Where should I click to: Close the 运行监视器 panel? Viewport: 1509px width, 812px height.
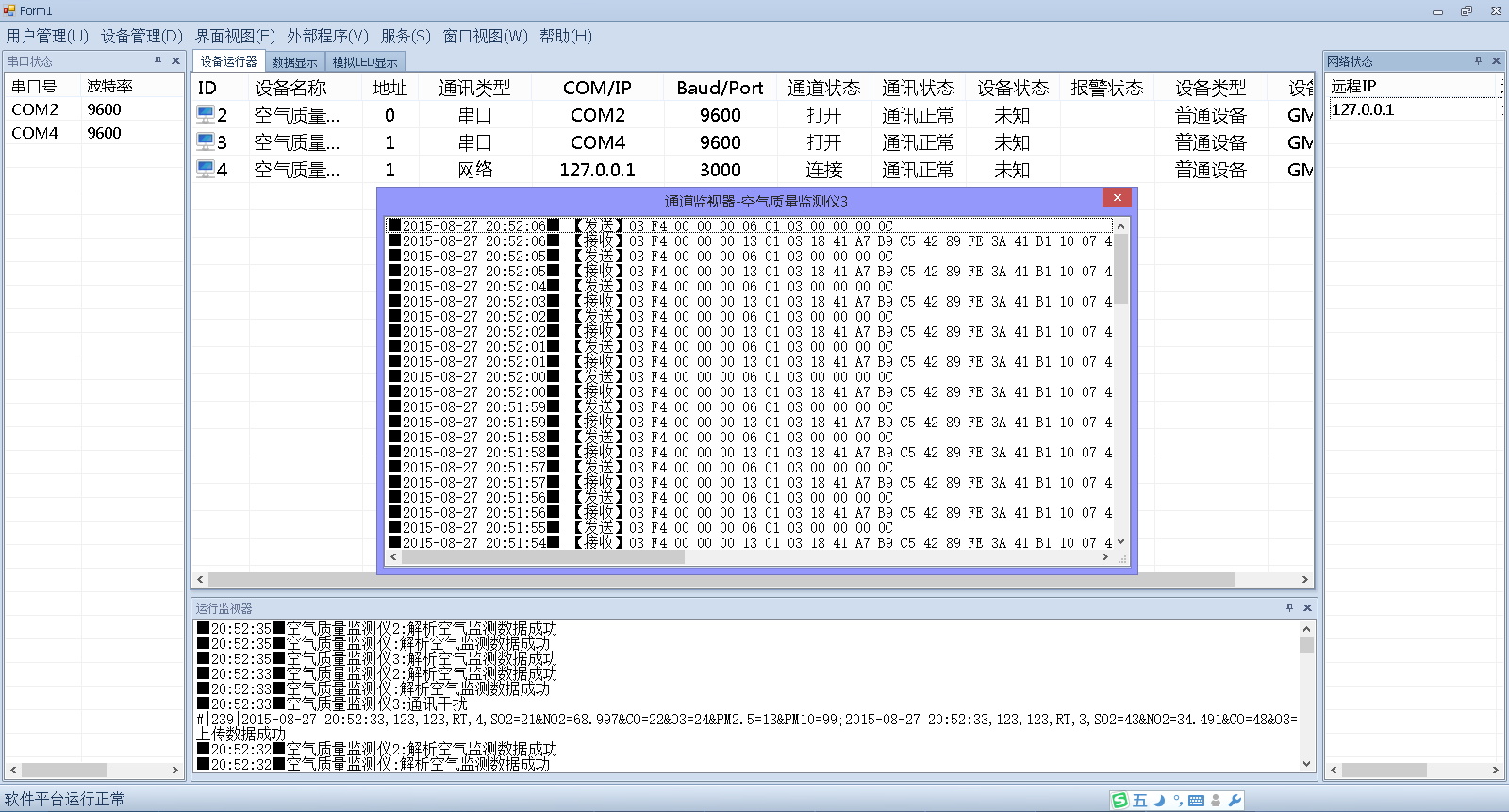pos(1307,607)
